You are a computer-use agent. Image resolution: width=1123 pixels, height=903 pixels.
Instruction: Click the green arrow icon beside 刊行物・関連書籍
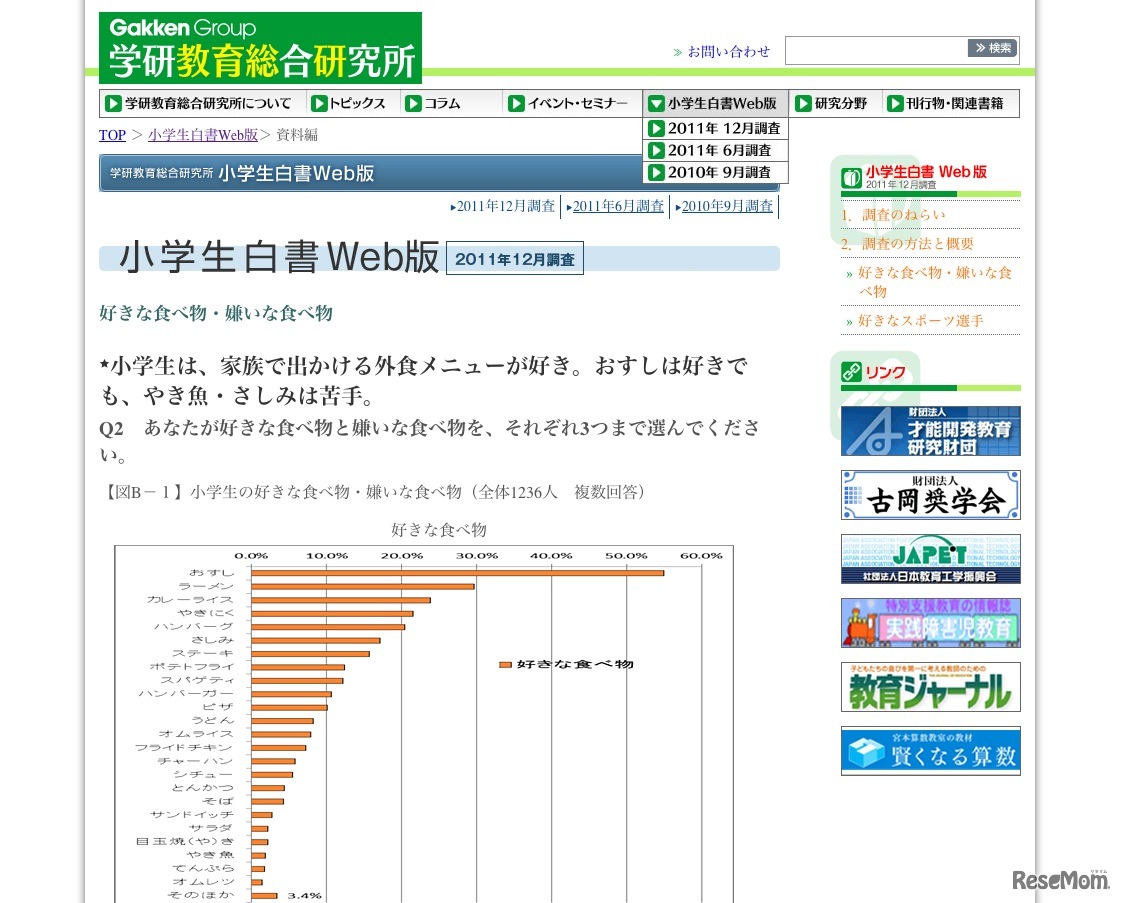pyautogui.click(x=895, y=104)
